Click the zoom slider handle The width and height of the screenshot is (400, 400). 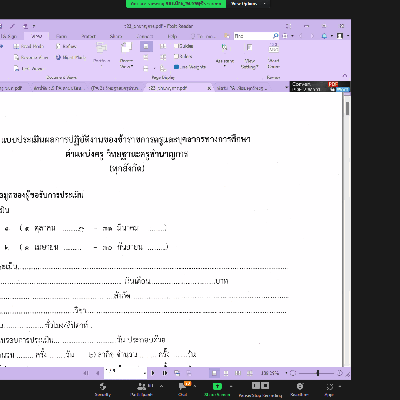(x=318, y=373)
